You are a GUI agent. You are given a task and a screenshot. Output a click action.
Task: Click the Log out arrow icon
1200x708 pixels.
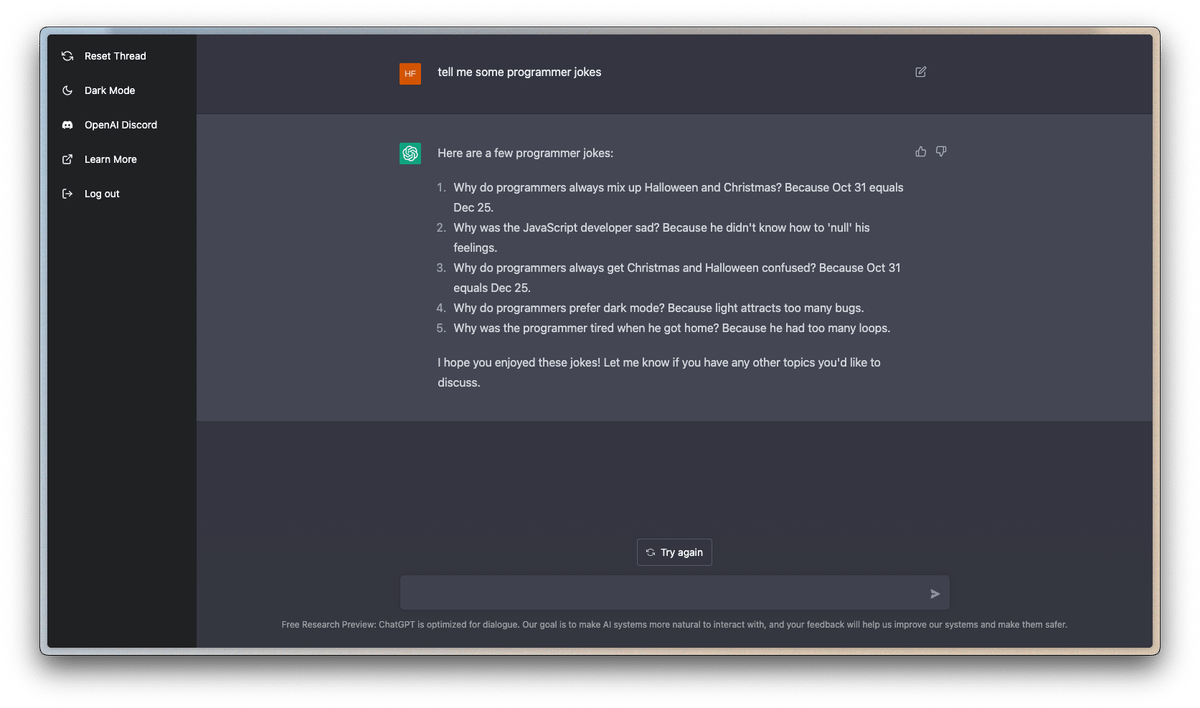tap(67, 194)
